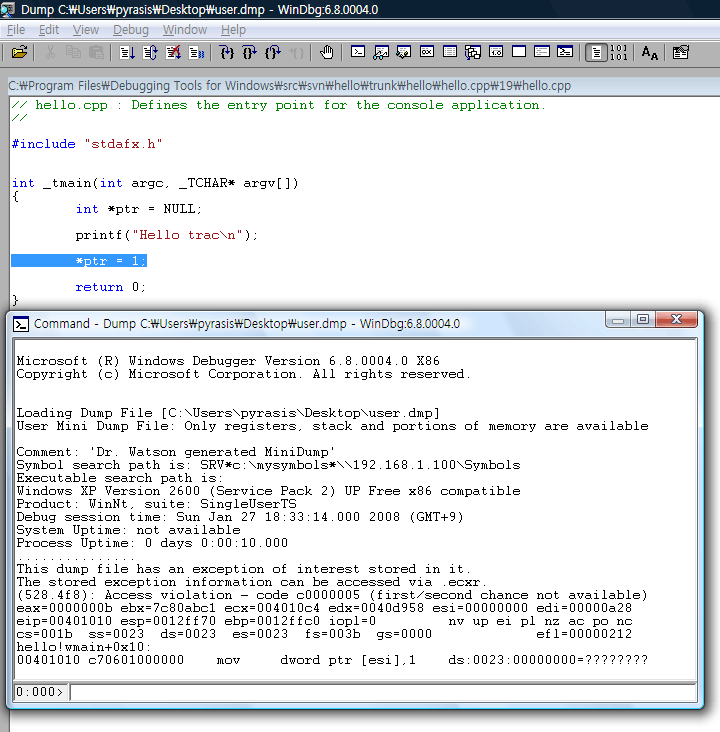Click the Font 'AA' toolbar icon
Image resolution: width=720 pixels, height=732 pixels.
click(x=650, y=52)
